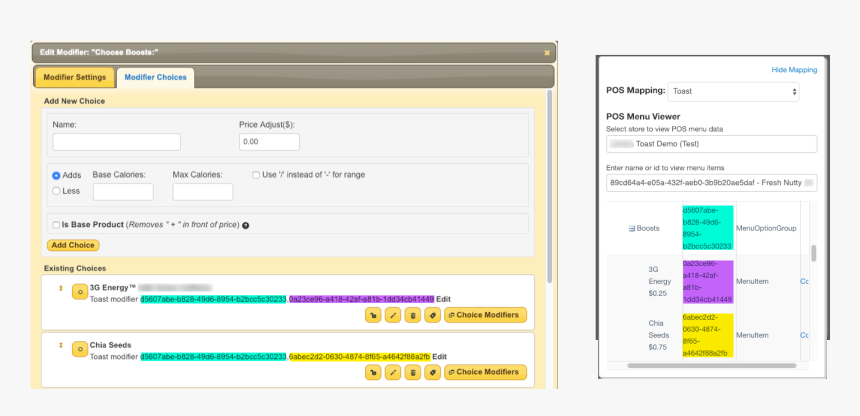Open the POS Mapping dropdown
The width and height of the screenshot is (860, 416).
tap(734, 91)
